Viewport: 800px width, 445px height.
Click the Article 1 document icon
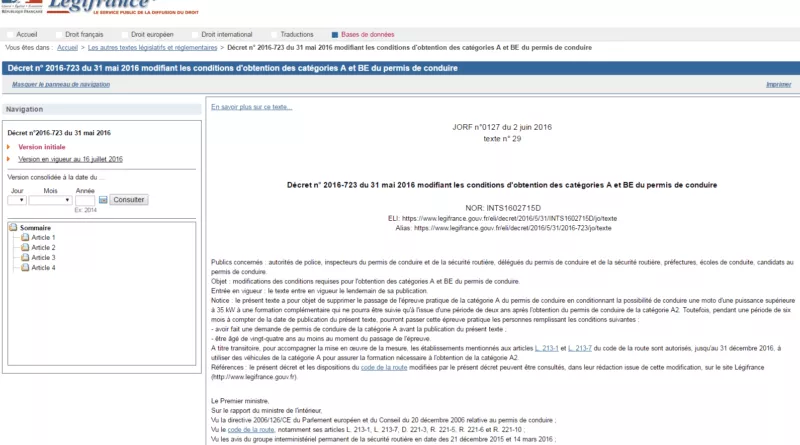(25, 238)
